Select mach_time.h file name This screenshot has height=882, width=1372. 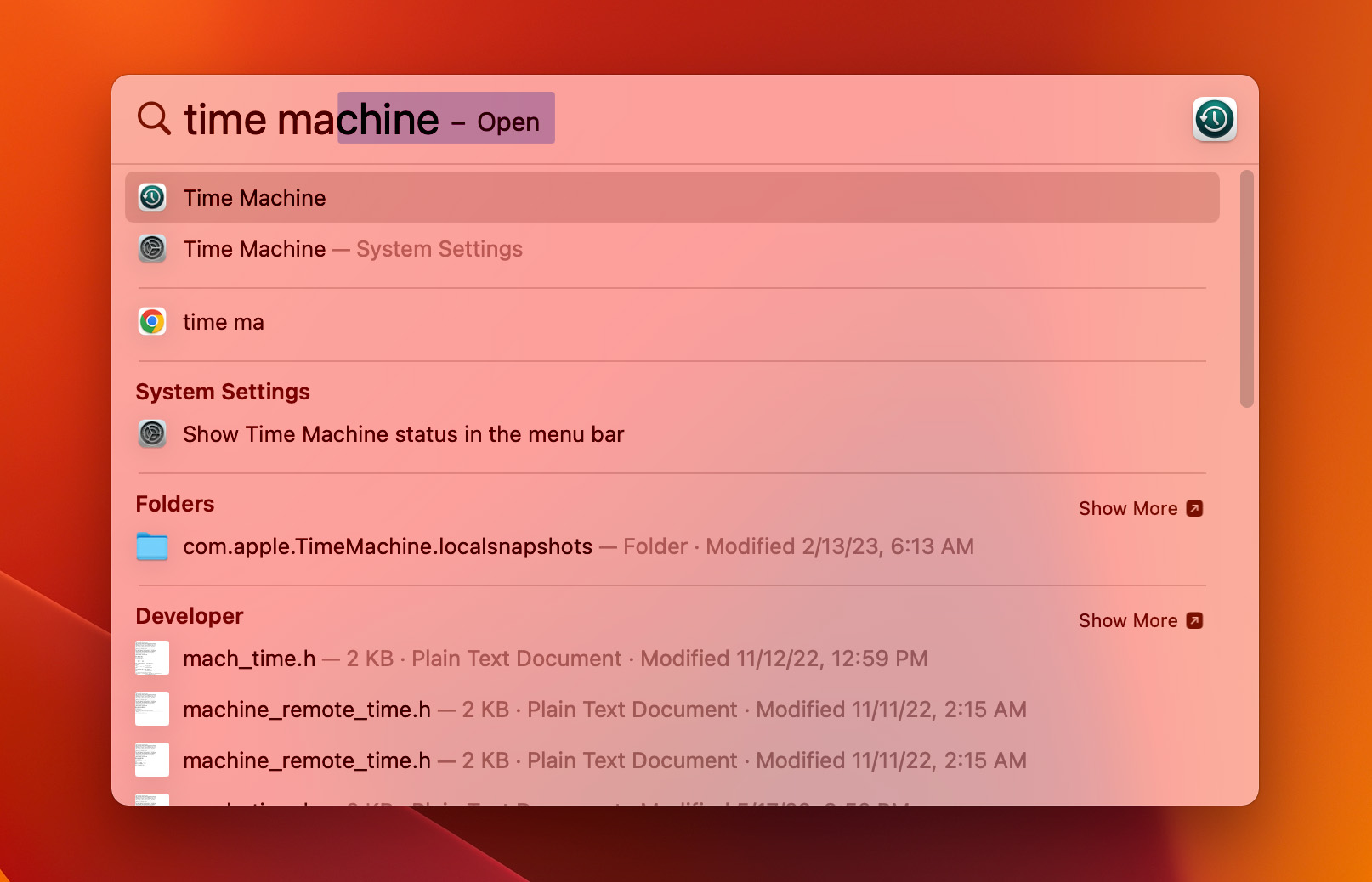249,659
